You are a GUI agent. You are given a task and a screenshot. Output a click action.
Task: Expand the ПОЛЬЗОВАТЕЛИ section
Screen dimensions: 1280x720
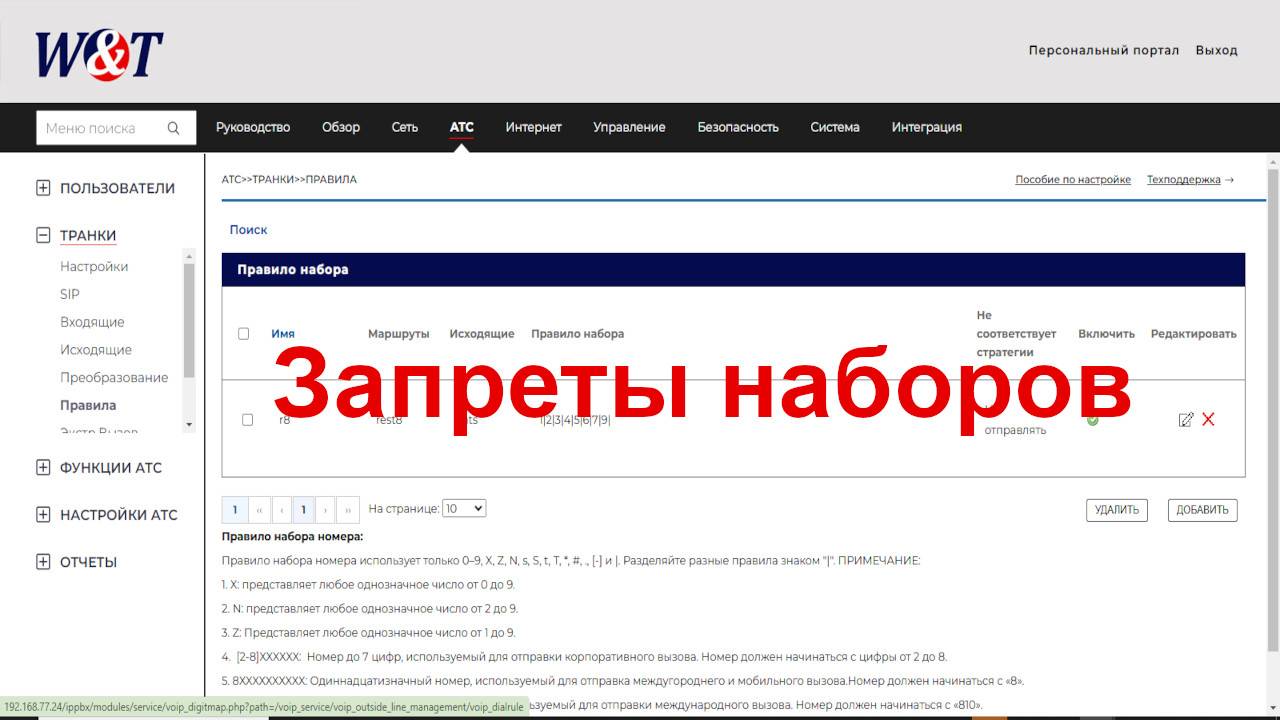tap(43, 188)
